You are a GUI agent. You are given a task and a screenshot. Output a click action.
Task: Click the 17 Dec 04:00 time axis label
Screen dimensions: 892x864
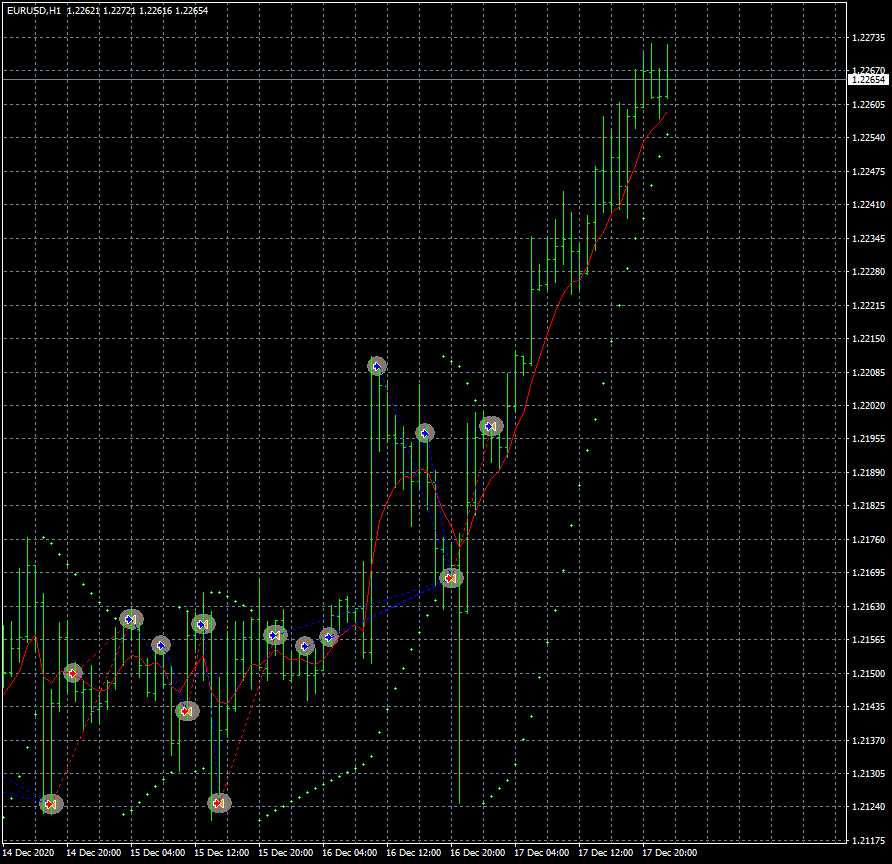[x=542, y=853]
